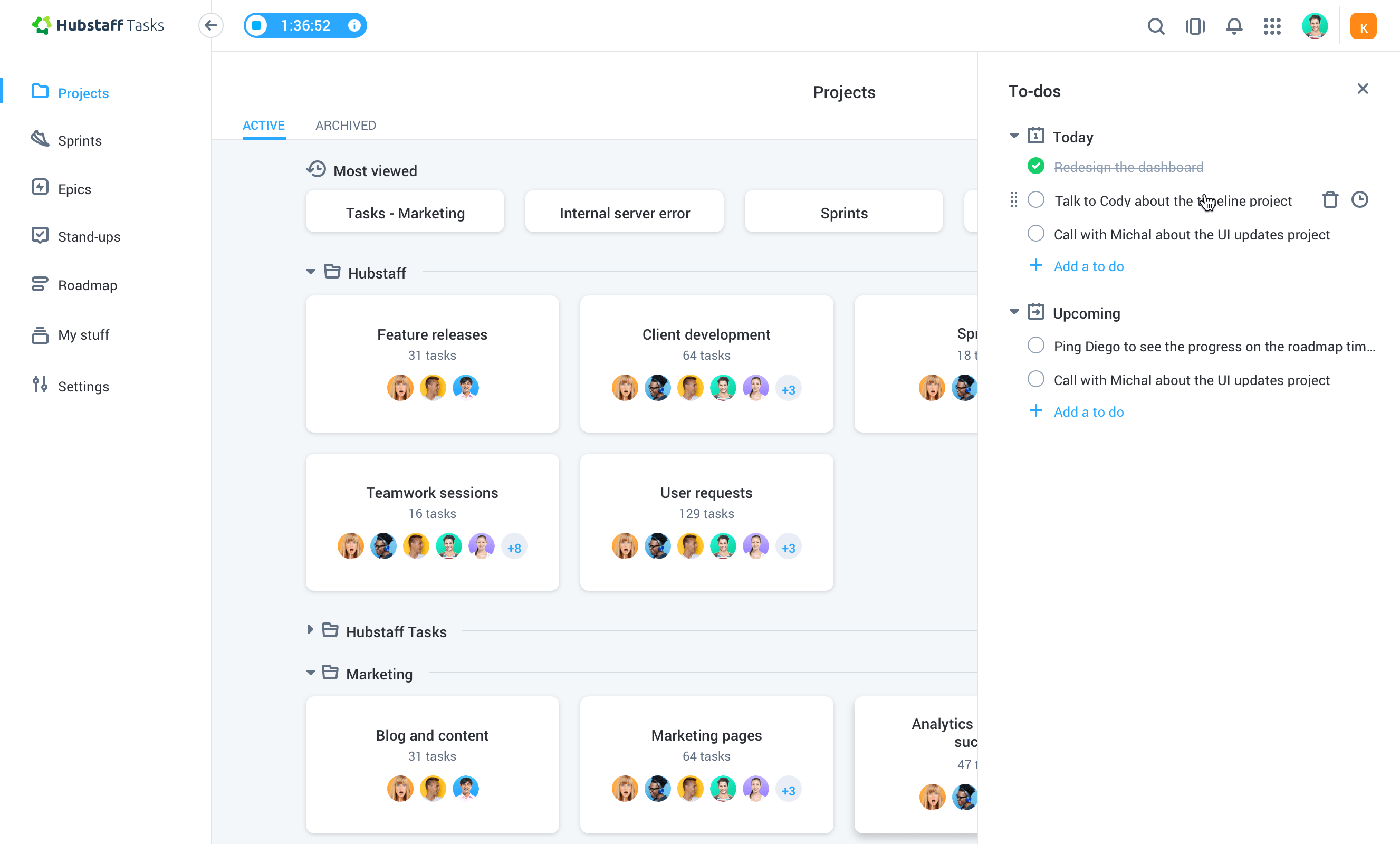Screen dimensions: 1400x844
Task: Collapse the Hubstaff folder group
Action: pyautogui.click(x=311, y=272)
